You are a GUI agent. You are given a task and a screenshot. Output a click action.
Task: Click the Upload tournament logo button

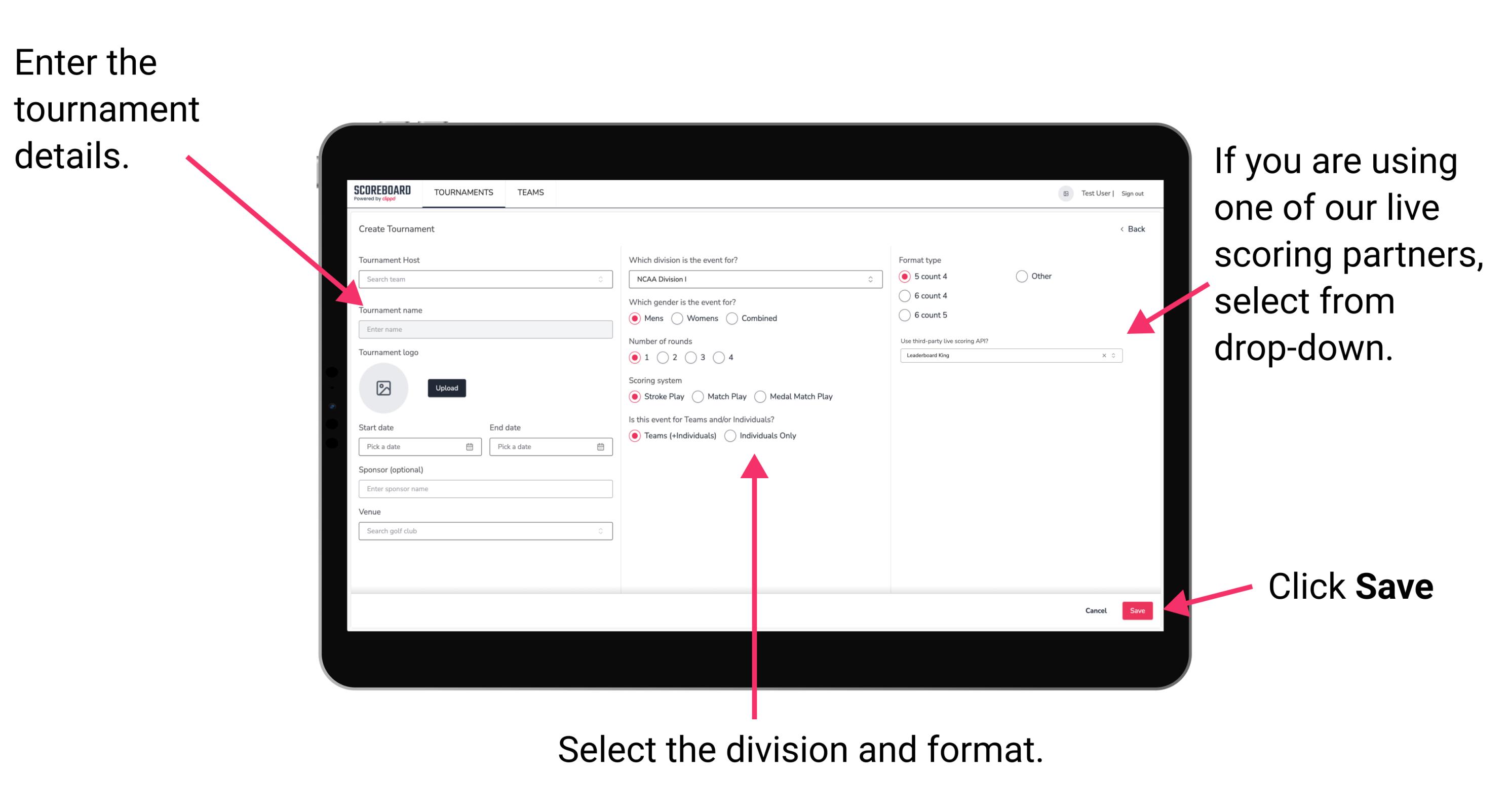point(447,388)
